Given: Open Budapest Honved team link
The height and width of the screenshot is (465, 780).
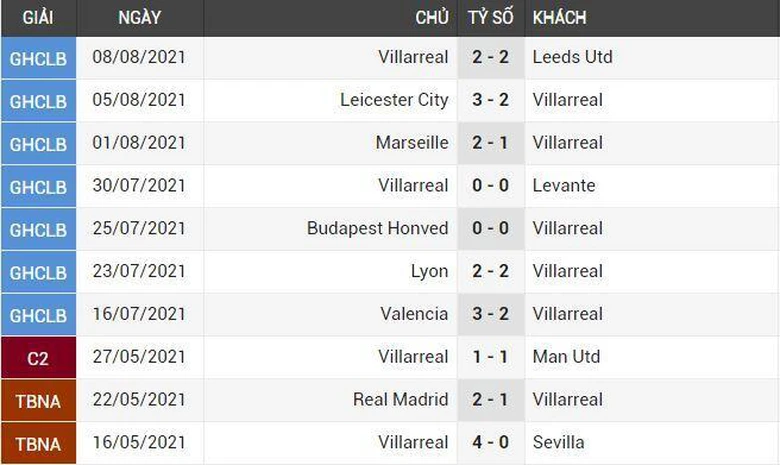Looking at the screenshot, I should tap(377, 229).
